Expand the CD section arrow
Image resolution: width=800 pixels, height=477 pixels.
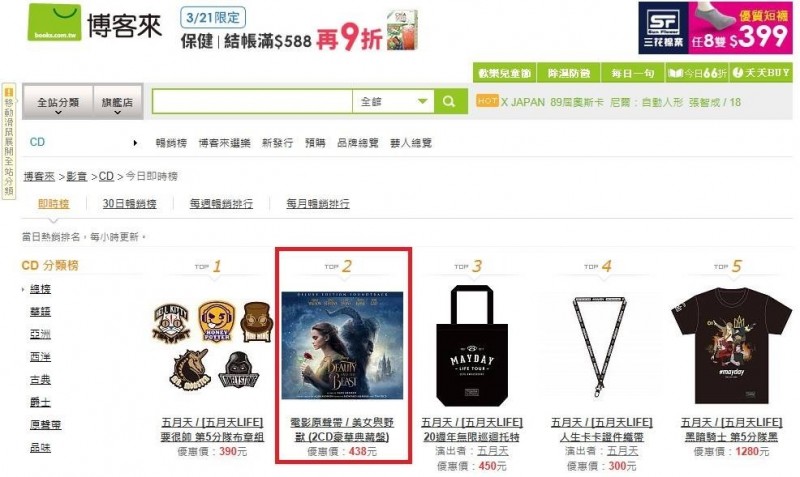[x=135, y=143]
